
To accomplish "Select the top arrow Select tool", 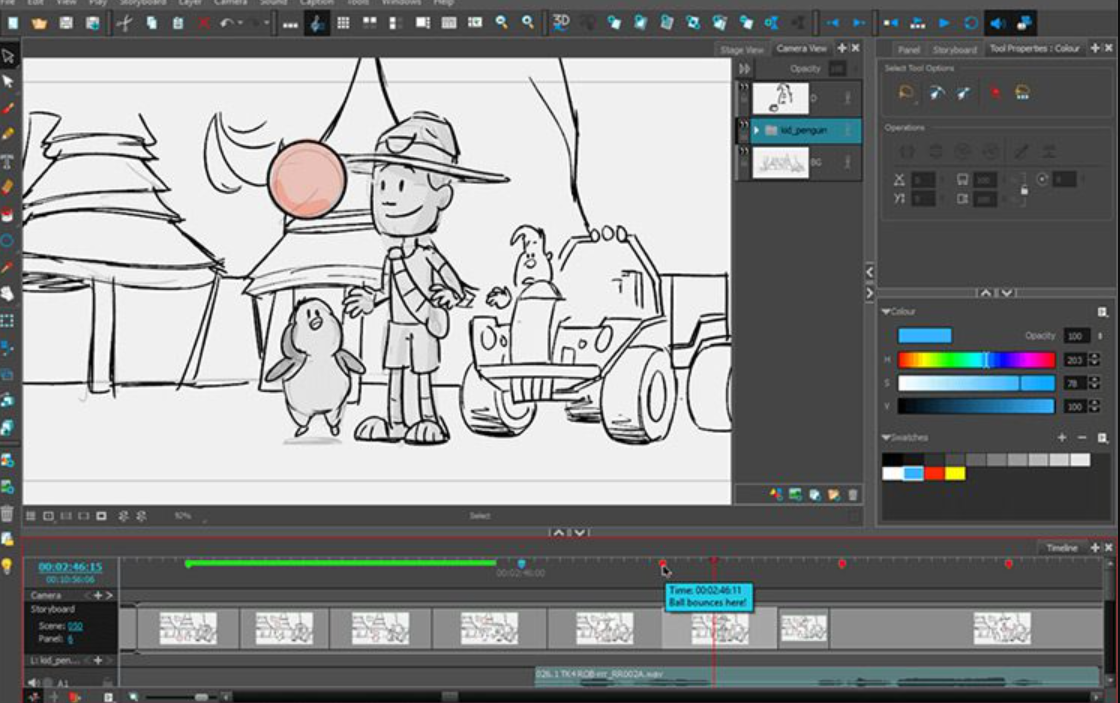I will point(8,56).
